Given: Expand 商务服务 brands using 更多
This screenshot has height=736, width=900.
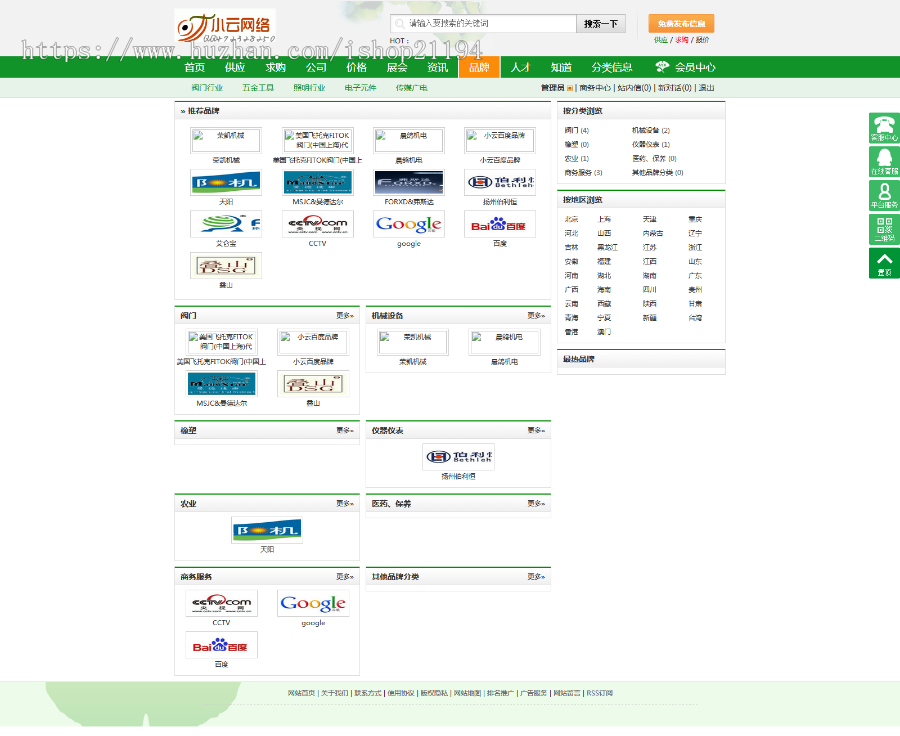Looking at the screenshot, I should pos(345,577).
